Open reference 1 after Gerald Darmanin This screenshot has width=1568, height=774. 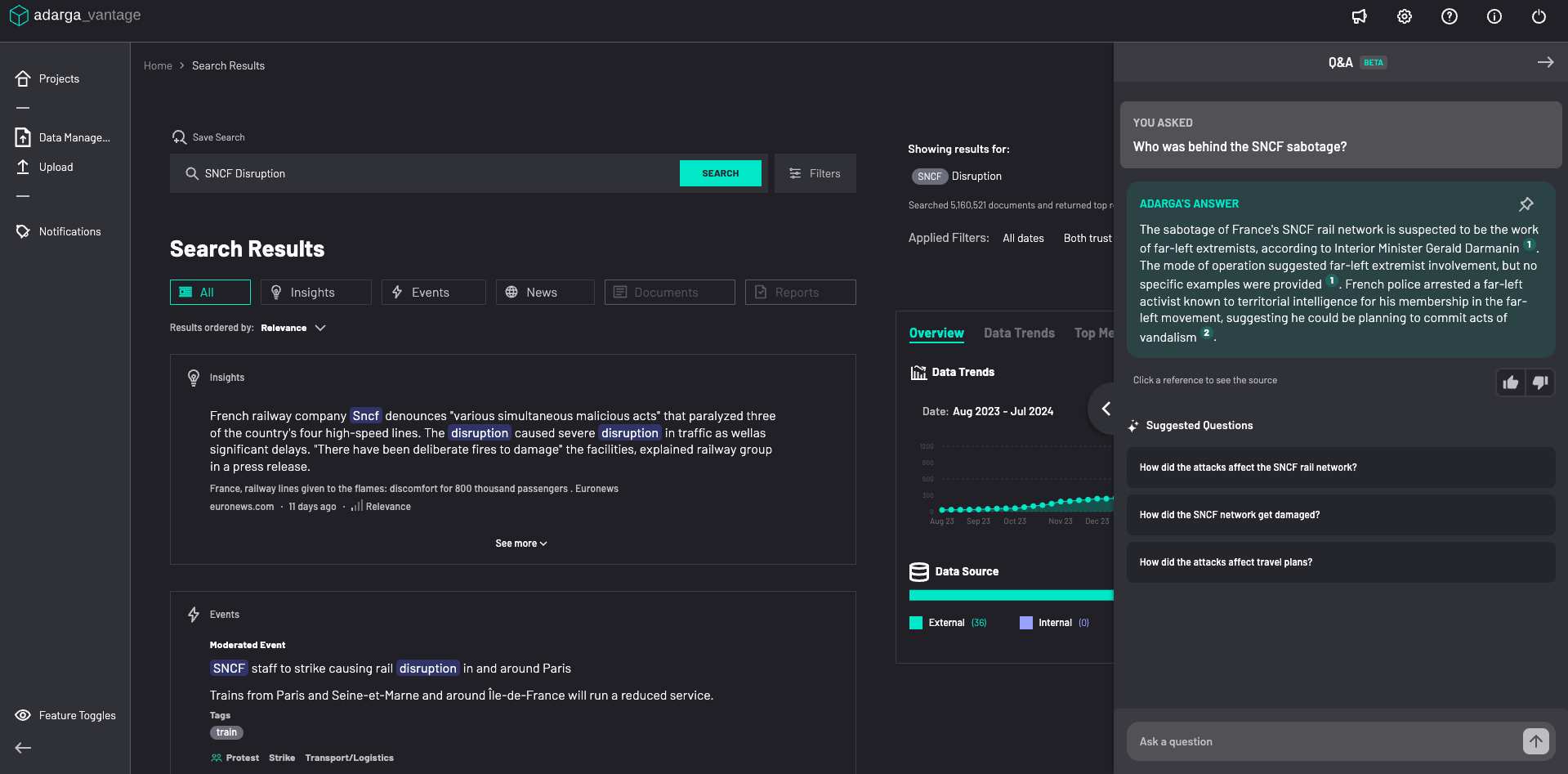[x=1529, y=244]
